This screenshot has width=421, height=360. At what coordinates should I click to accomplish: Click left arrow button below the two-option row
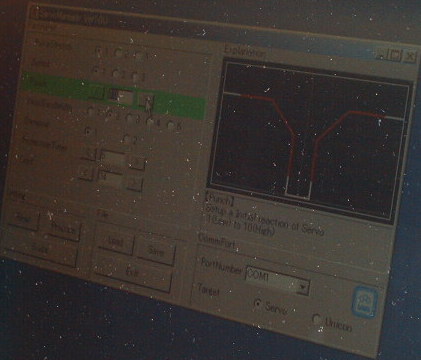(89, 154)
